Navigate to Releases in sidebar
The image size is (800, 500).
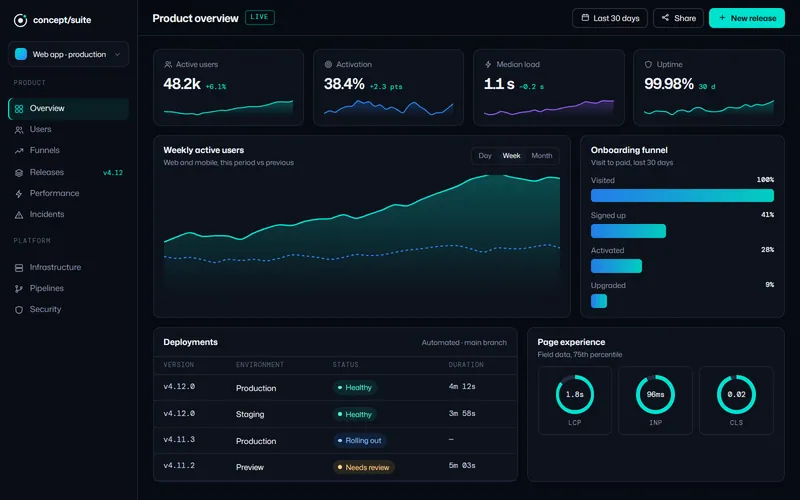click(68, 172)
